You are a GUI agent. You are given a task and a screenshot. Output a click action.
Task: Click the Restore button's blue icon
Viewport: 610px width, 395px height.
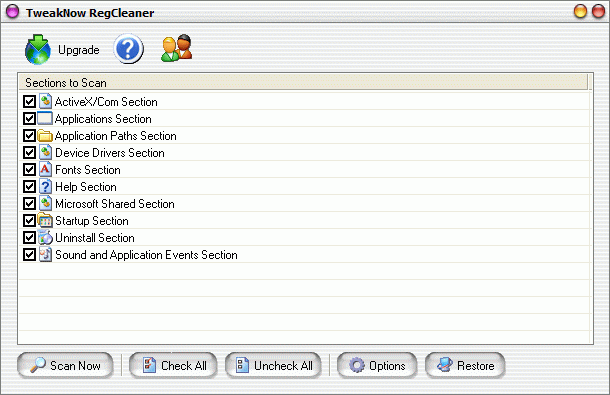tap(445, 365)
